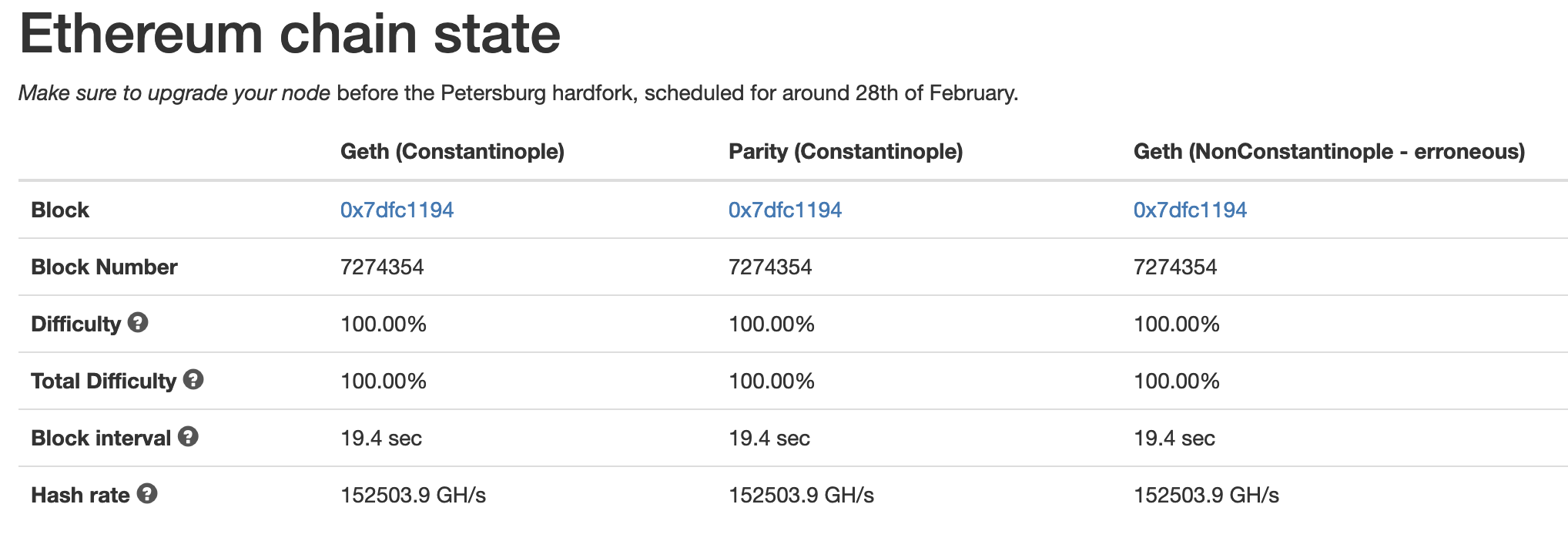
Task: Open the Geth NonConstantinople block hash link
Action: (x=1190, y=210)
